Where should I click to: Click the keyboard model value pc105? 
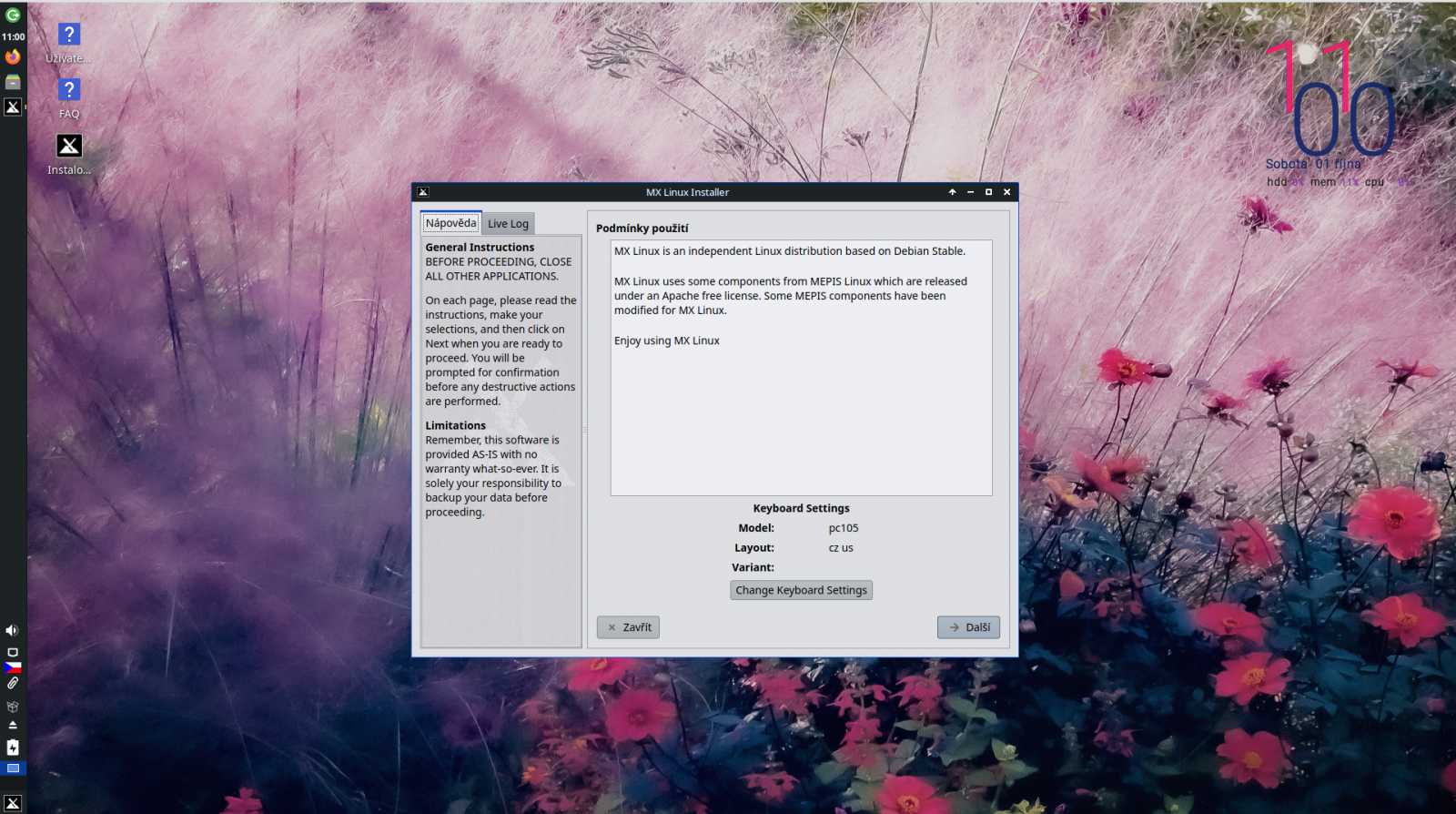844,528
